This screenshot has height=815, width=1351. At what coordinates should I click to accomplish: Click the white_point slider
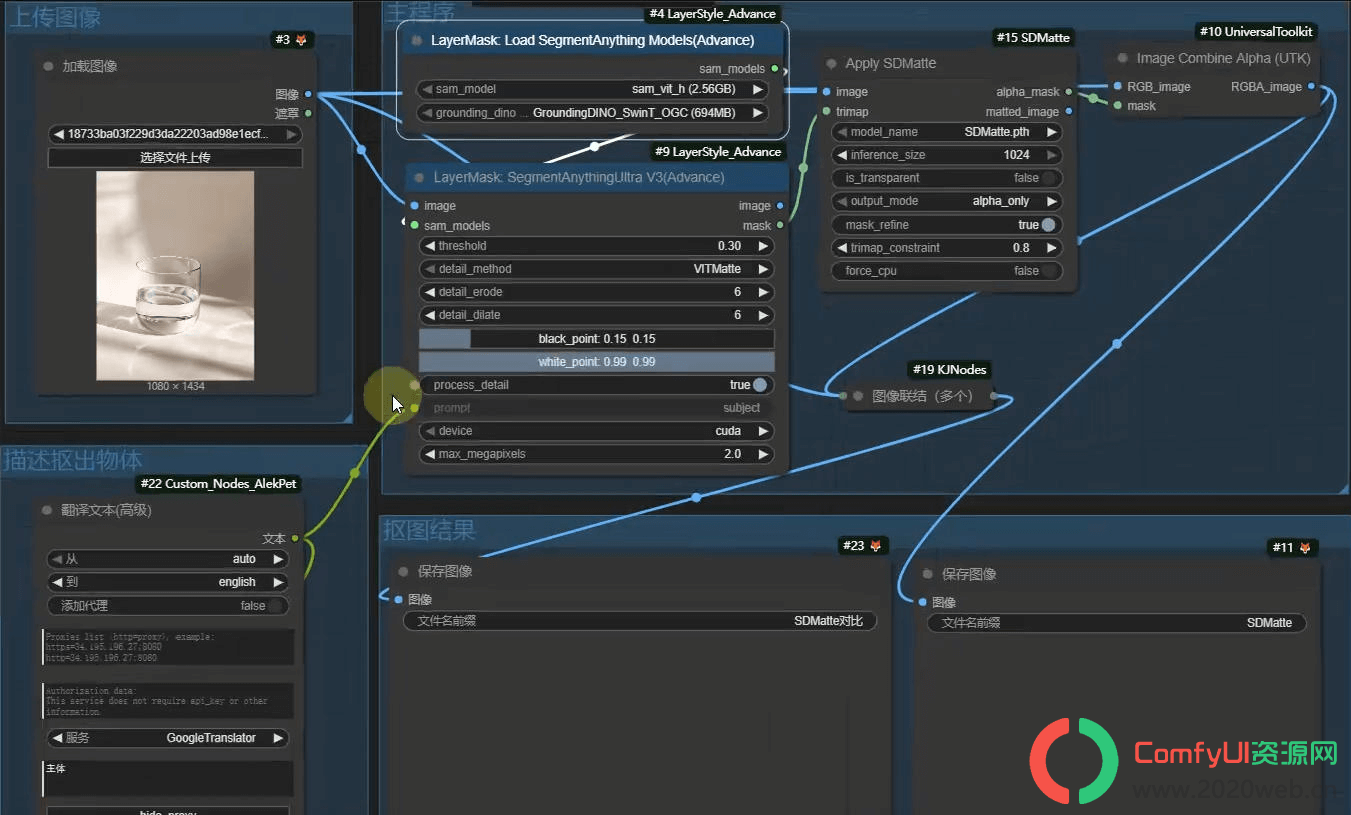(597, 362)
